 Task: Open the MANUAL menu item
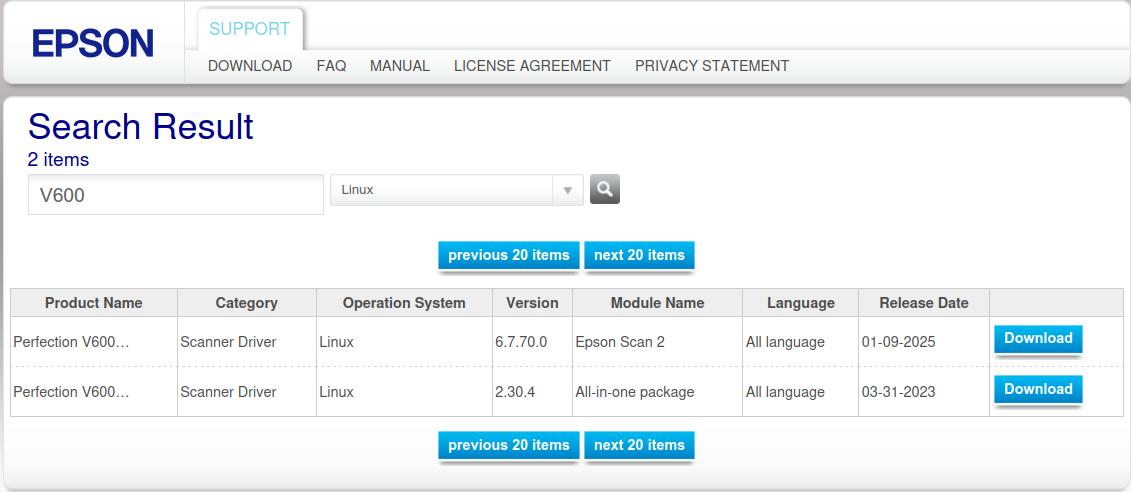pos(400,66)
